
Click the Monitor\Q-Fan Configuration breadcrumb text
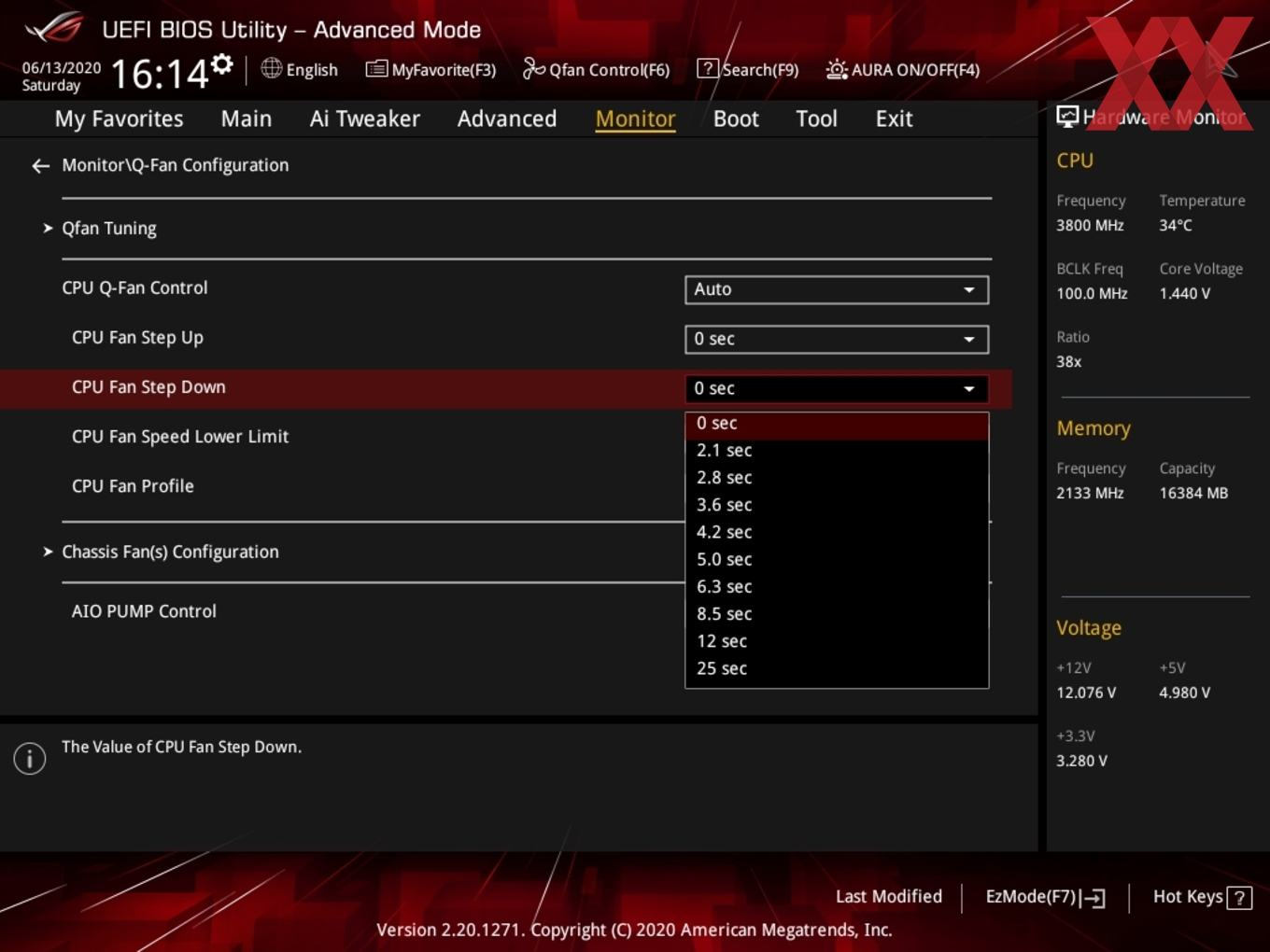pos(176,166)
